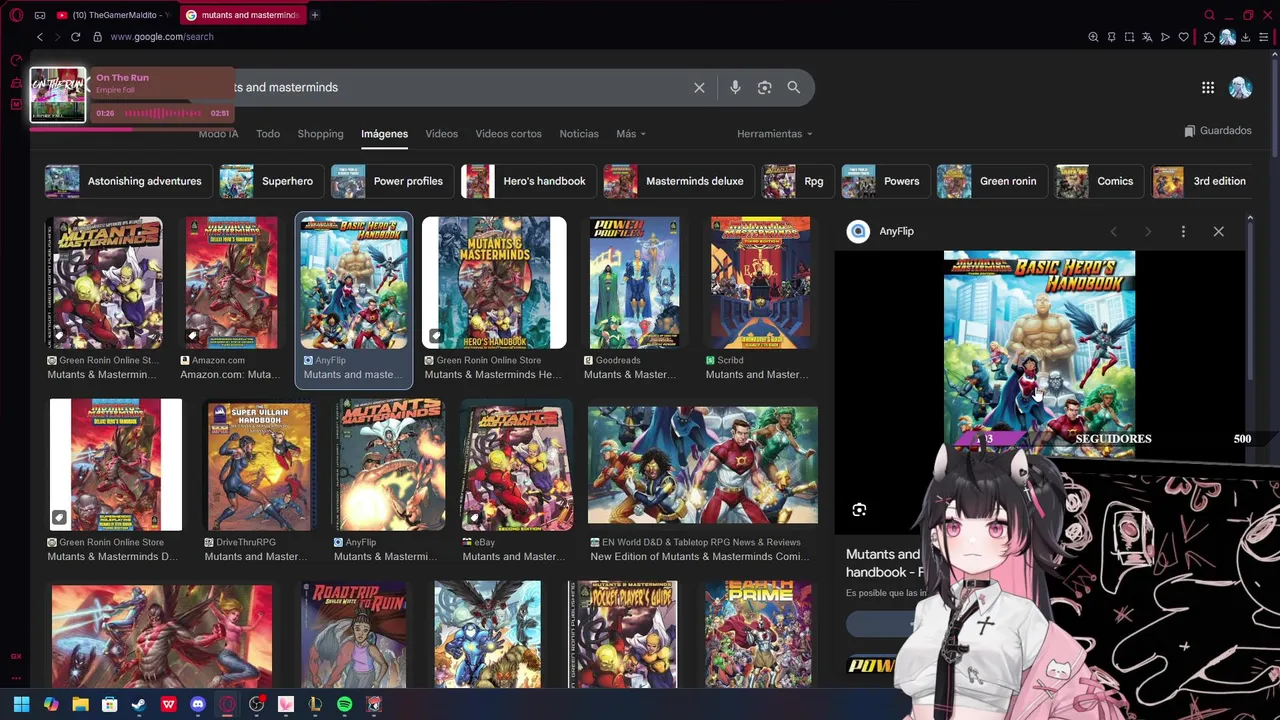
Task: Search by image with Google Lens camera
Action: (764, 88)
